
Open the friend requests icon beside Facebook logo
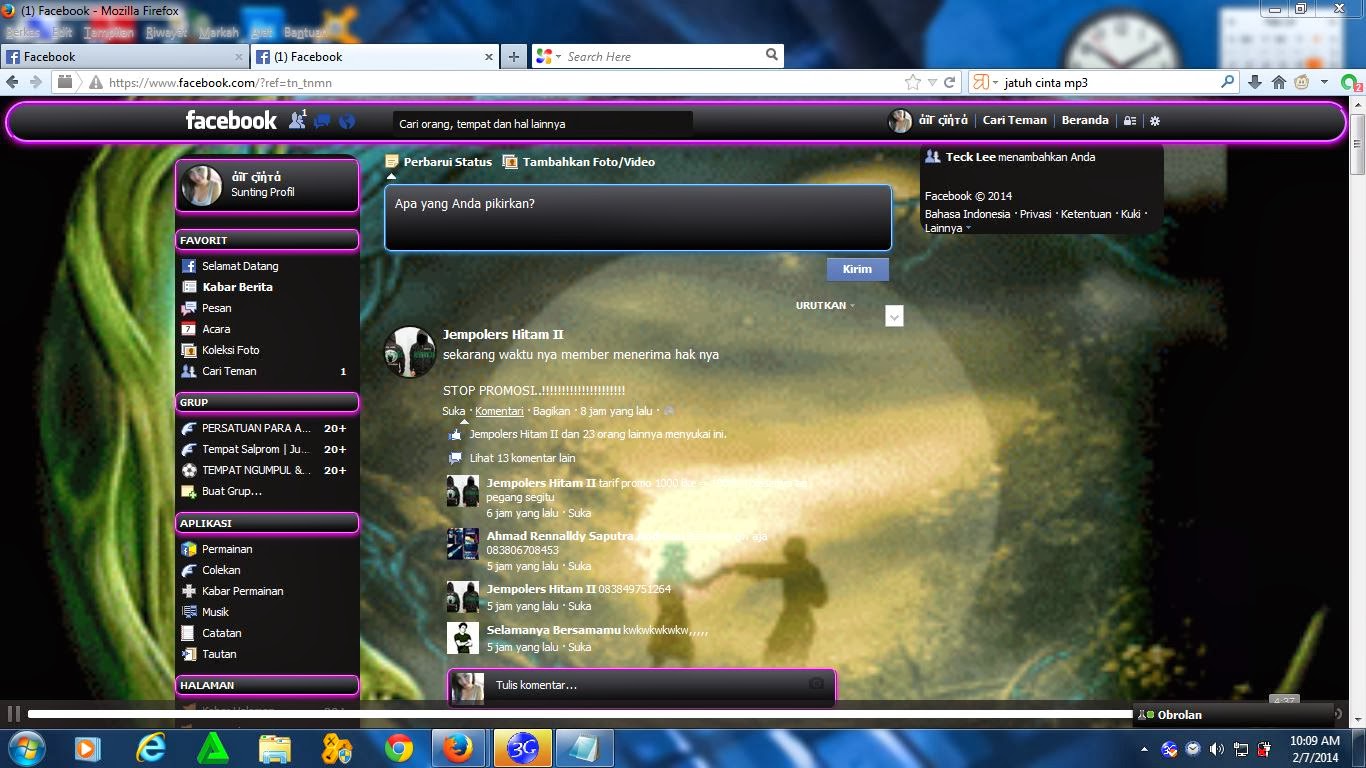coord(297,120)
